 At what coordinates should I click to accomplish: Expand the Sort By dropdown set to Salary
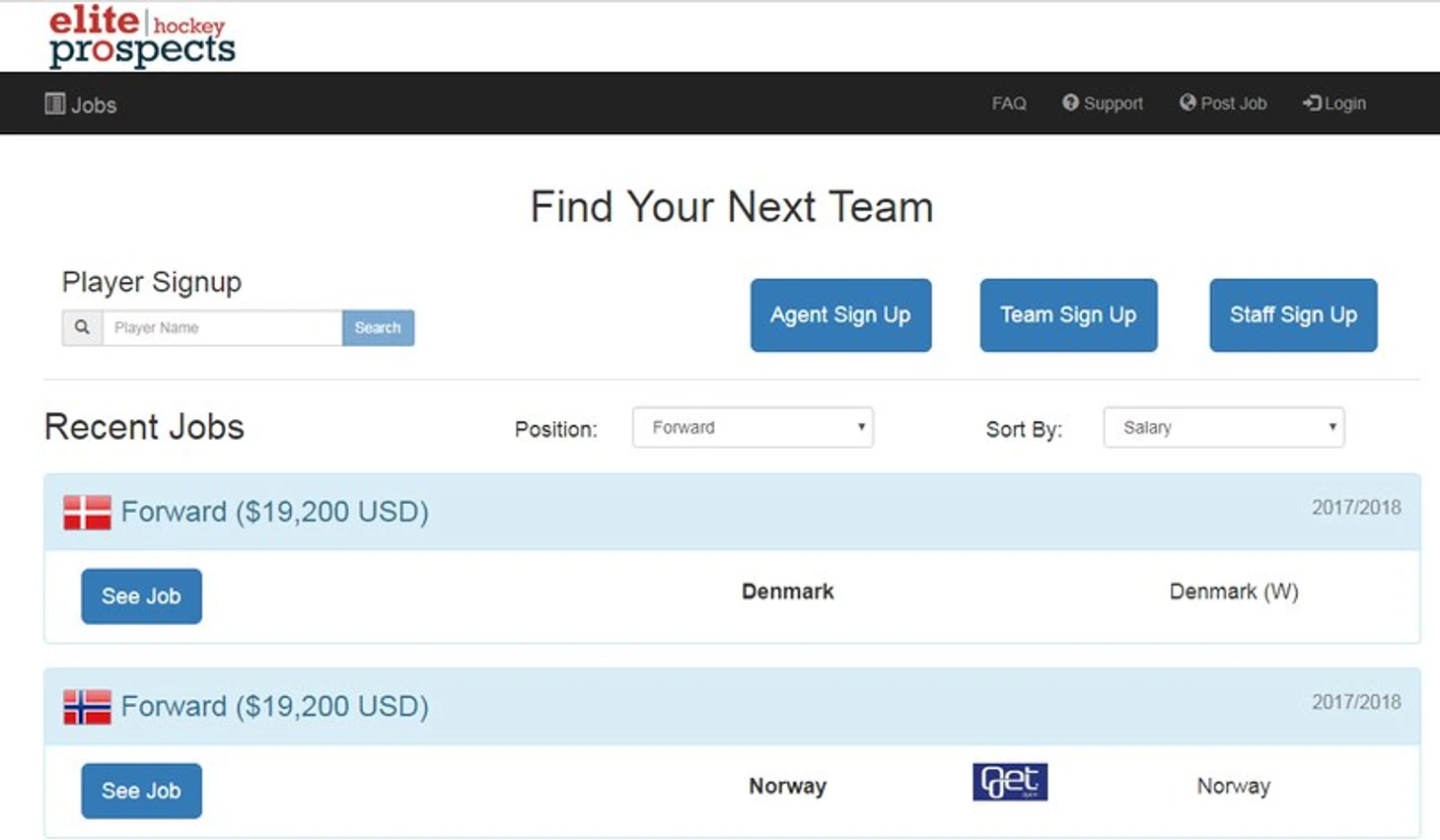pos(1223,427)
